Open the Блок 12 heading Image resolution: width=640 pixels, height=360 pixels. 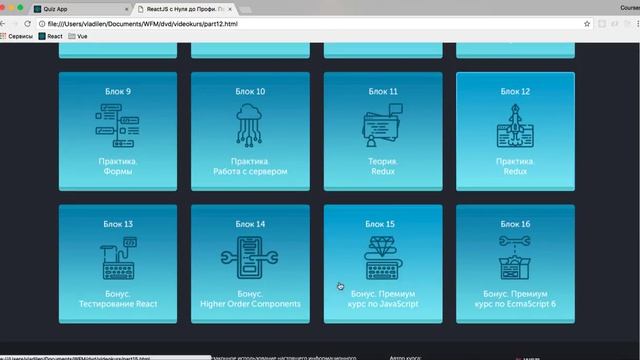[x=515, y=91]
